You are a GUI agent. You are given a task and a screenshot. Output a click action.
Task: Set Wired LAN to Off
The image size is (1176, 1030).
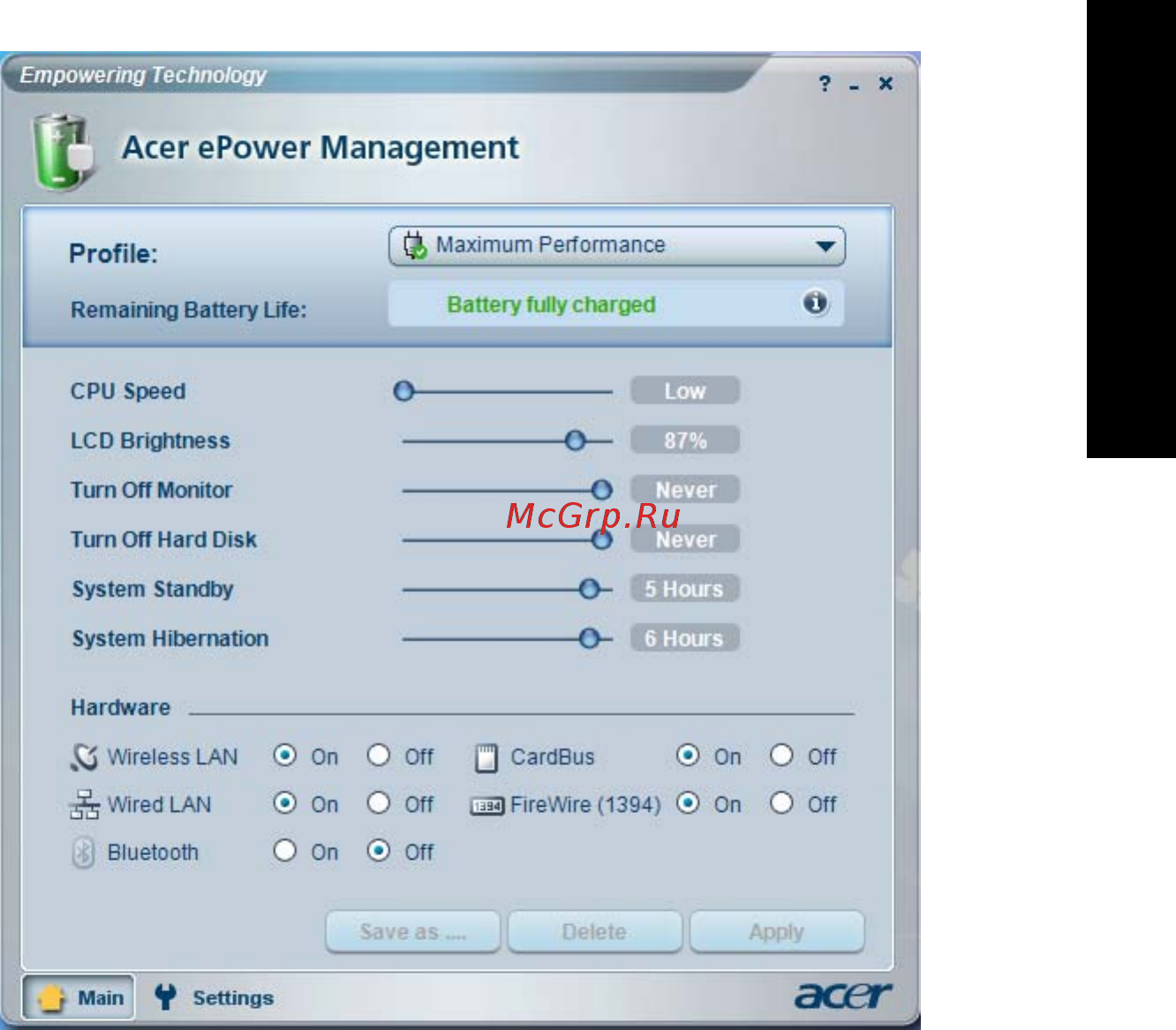[x=378, y=803]
